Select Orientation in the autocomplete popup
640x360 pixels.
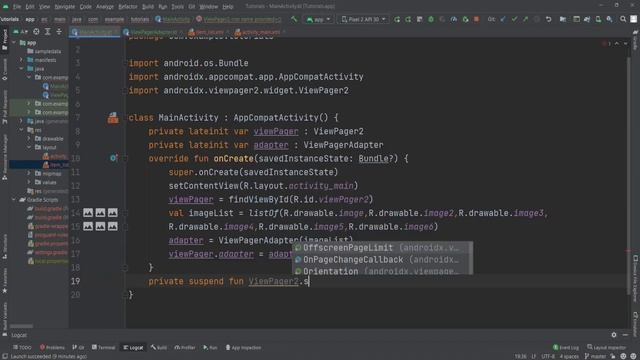pyautogui.click(x=382, y=271)
